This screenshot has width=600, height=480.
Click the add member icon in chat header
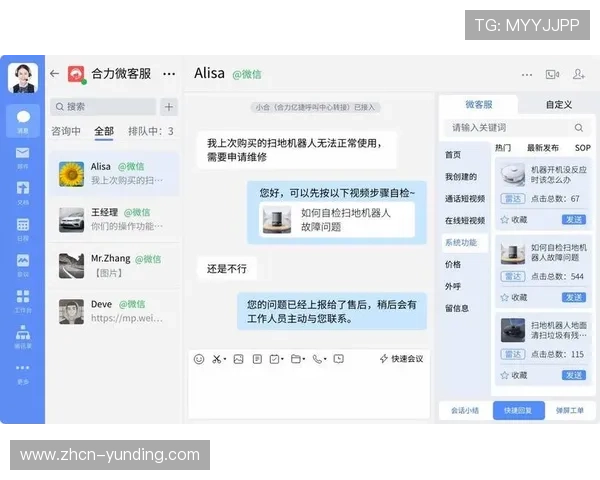(x=578, y=74)
